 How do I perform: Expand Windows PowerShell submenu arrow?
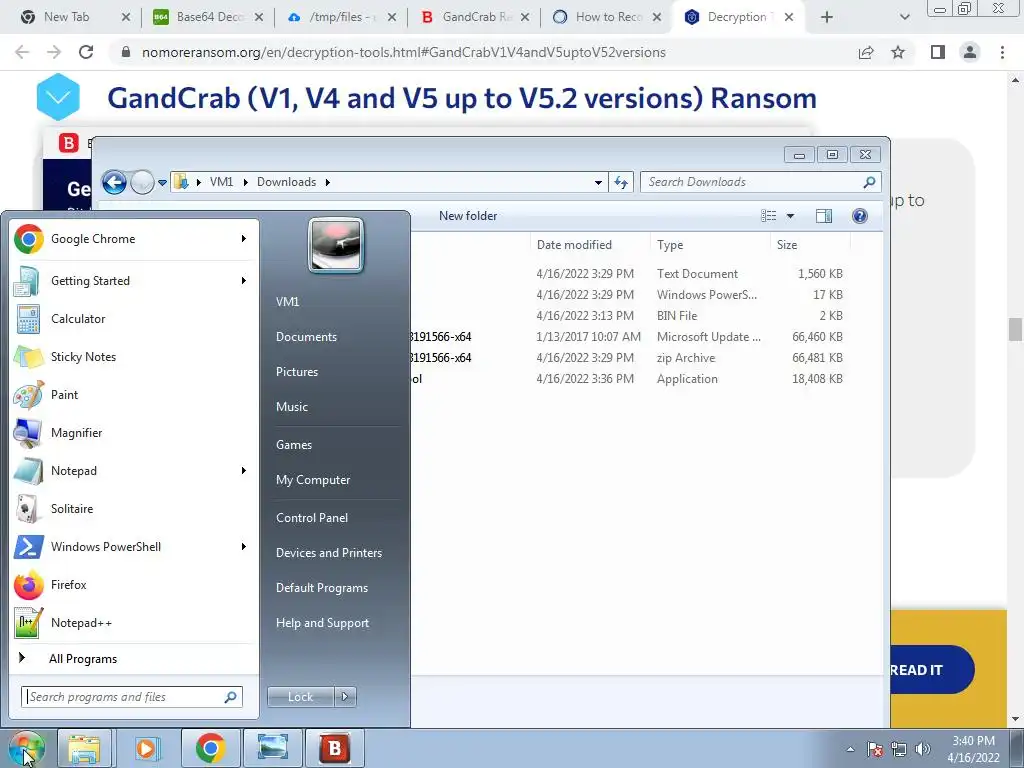(x=244, y=547)
